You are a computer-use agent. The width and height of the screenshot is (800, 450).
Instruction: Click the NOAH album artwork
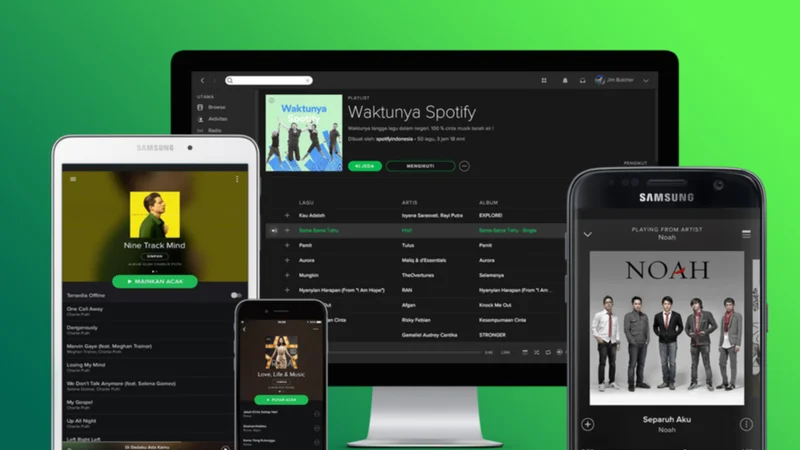[667, 328]
